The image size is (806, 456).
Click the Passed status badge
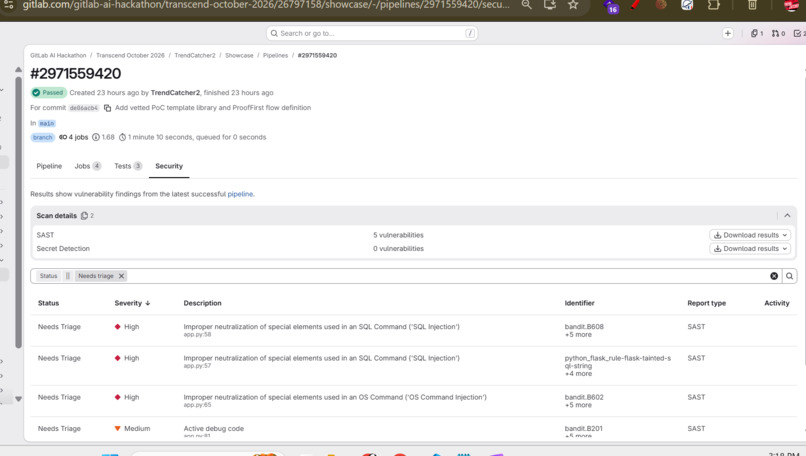(48, 93)
